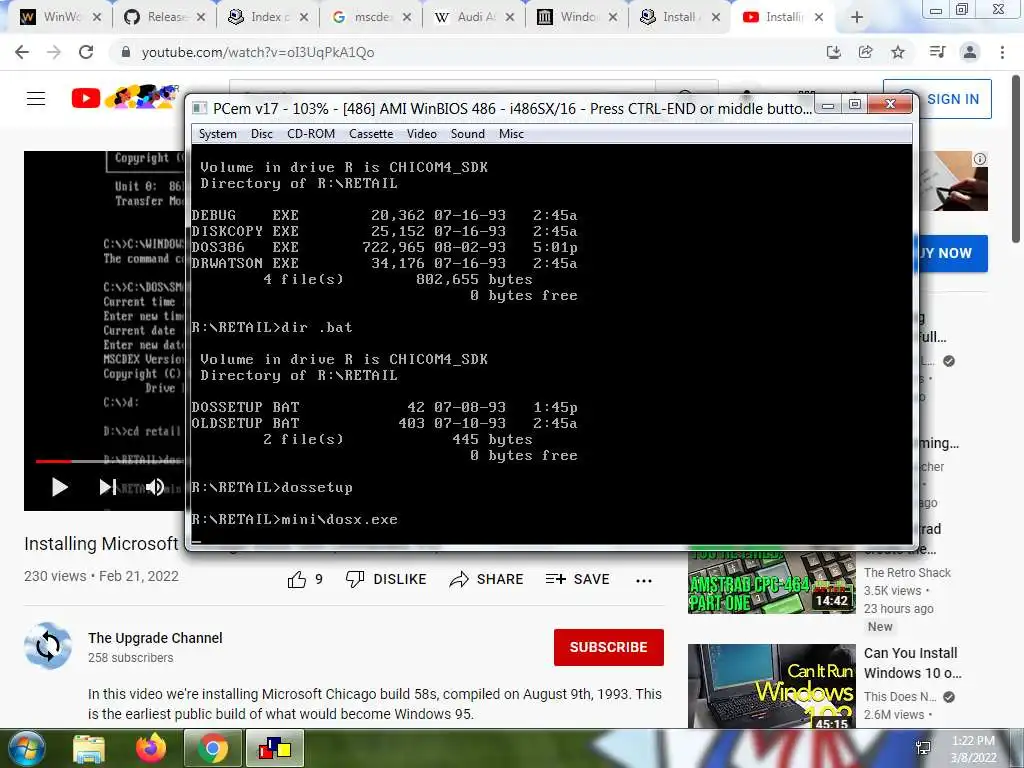Switch to the Index tab
The width and height of the screenshot is (1024, 768).
coord(268,17)
